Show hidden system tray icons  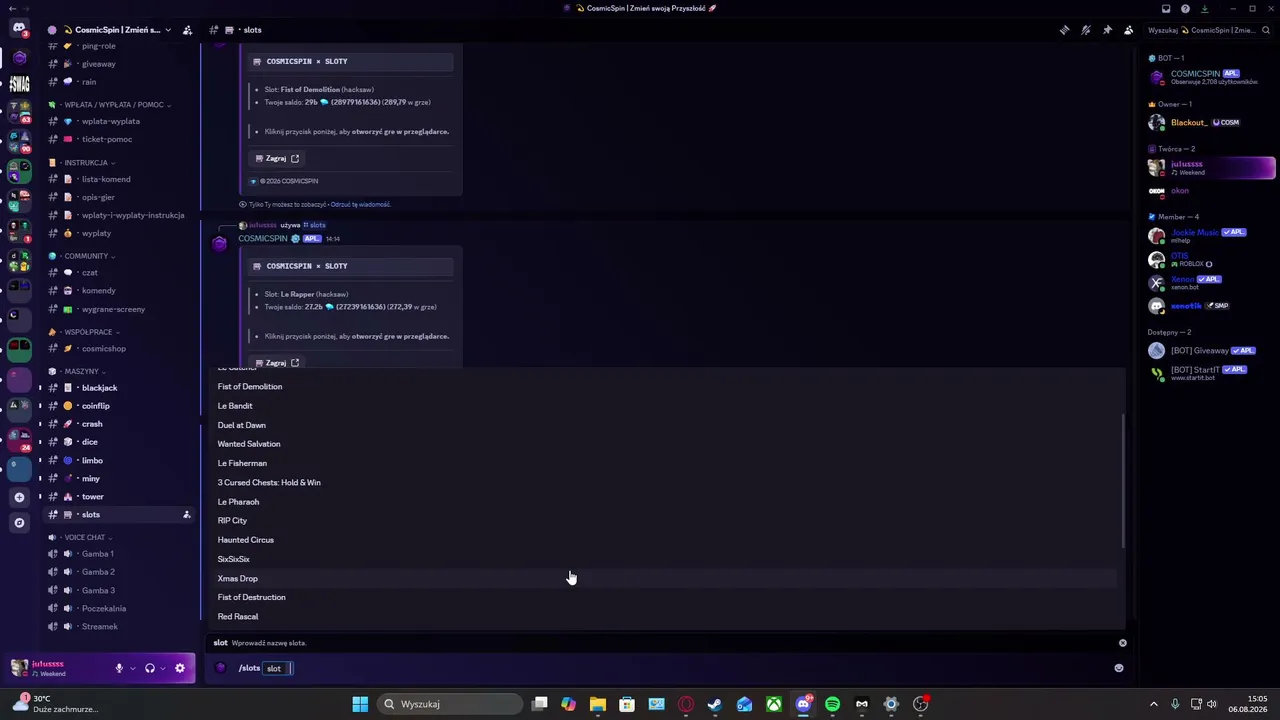[x=1154, y=704]
